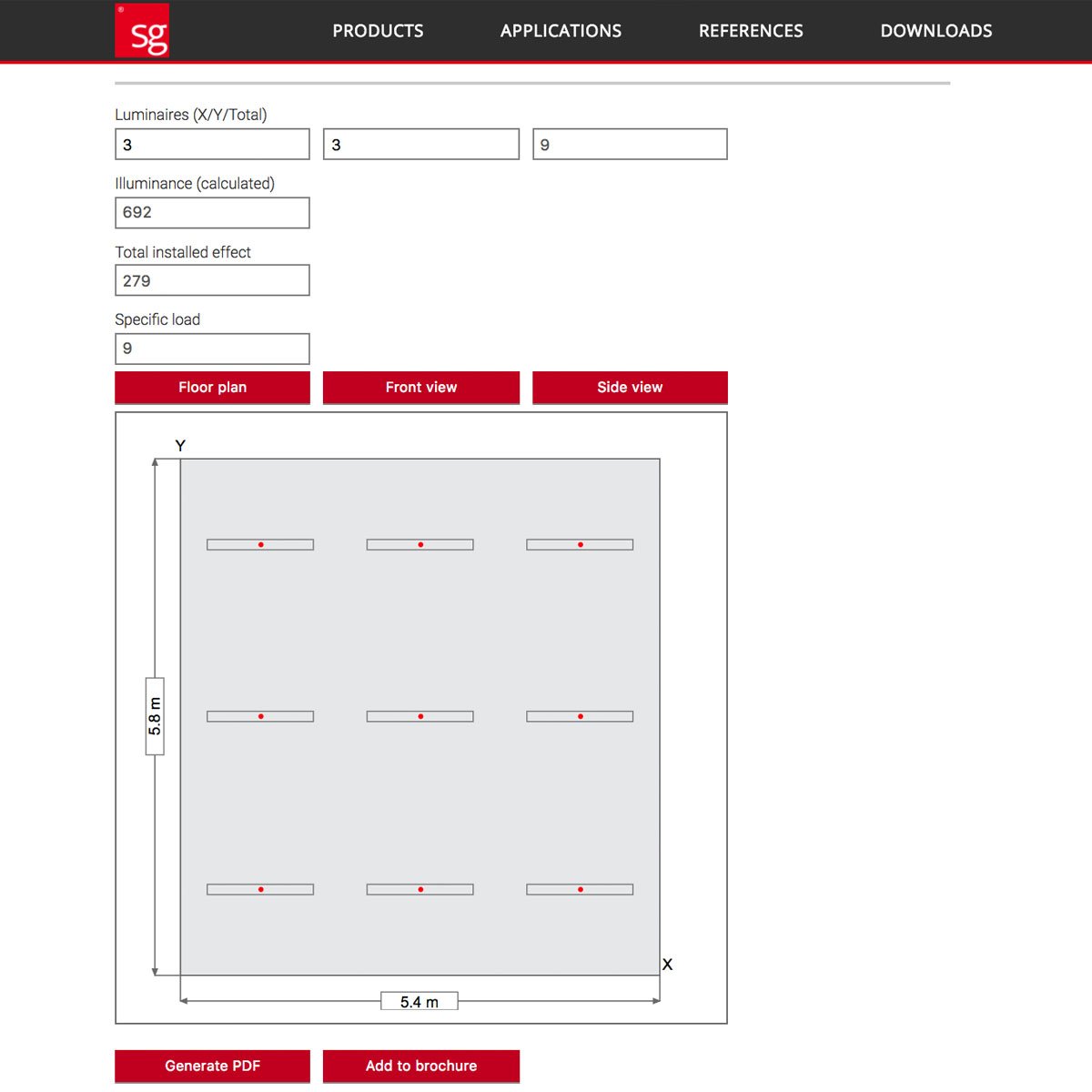This screenshot has height=1092, width=1092.
Task: Open the Applications menu
Action: pos(561,31)
